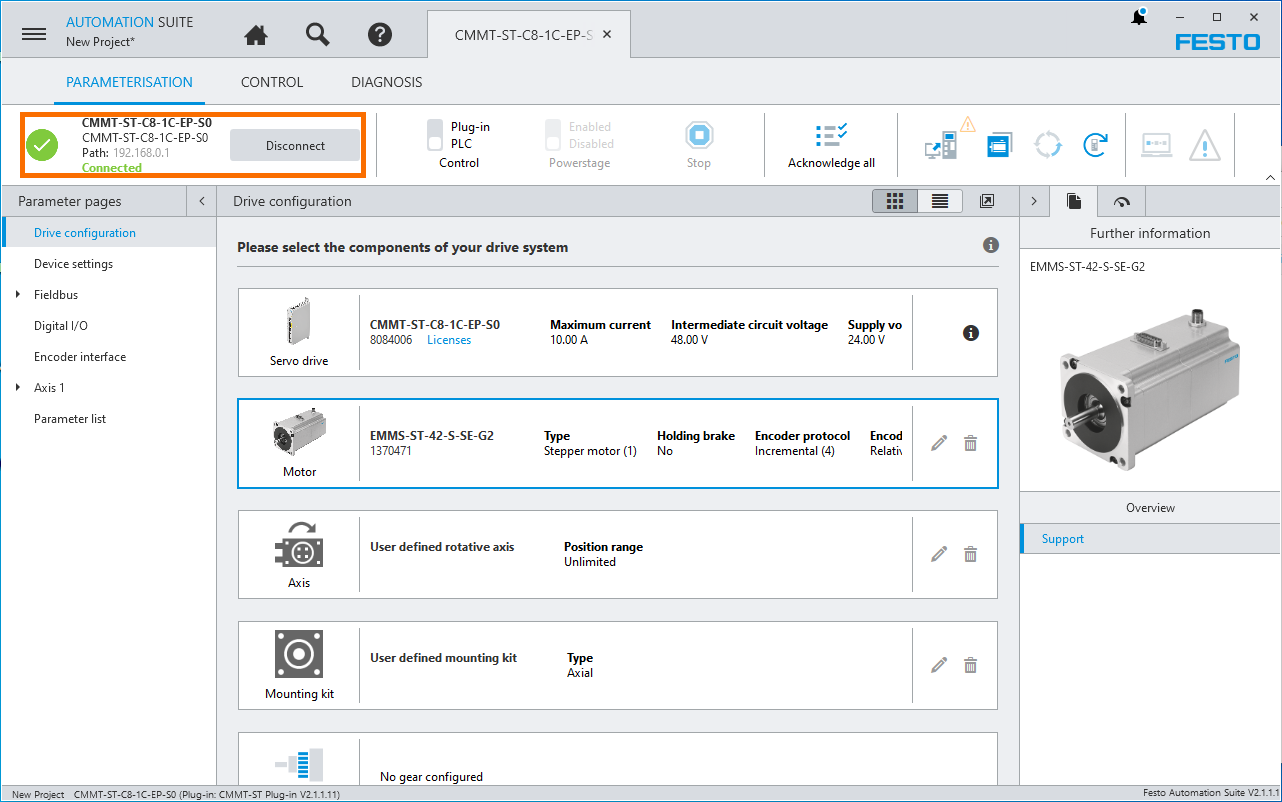Expand the Fieldbus tree node

tap(18, 295)
